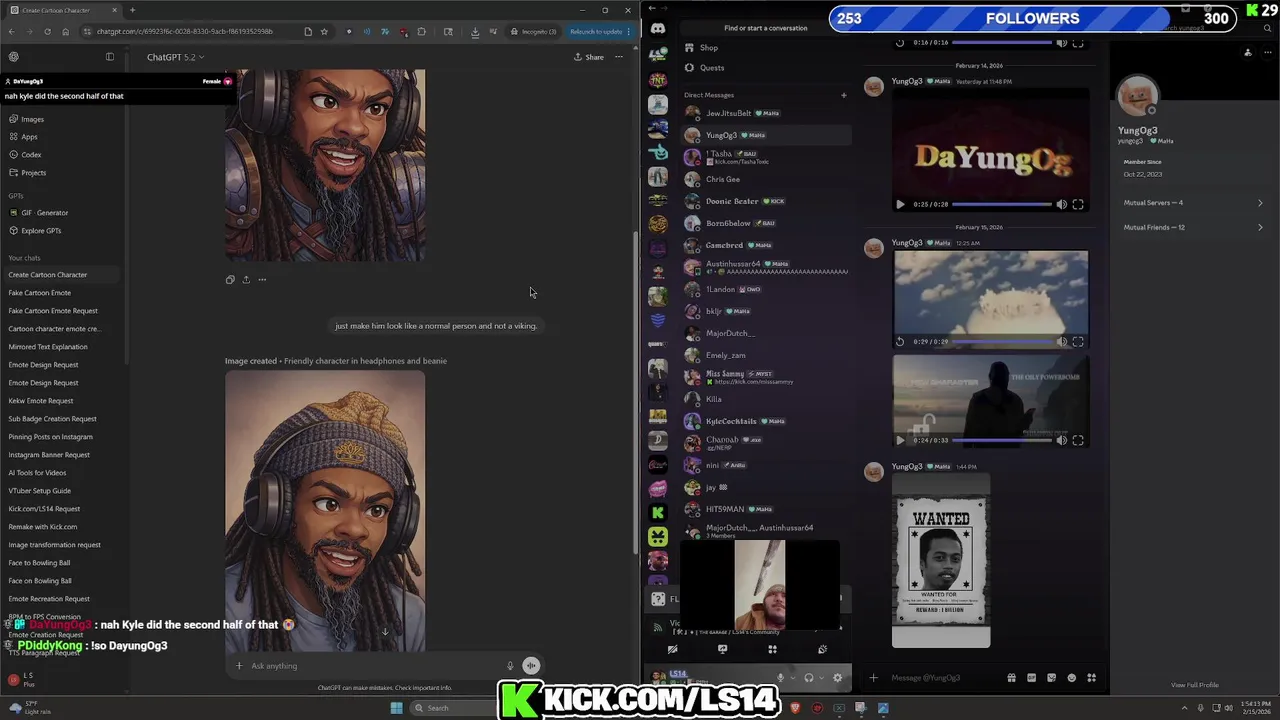The width and height of the screenshot is (1280, 720).
Task: Select the Instagram Banner Request chat
Action: [64, 455]
